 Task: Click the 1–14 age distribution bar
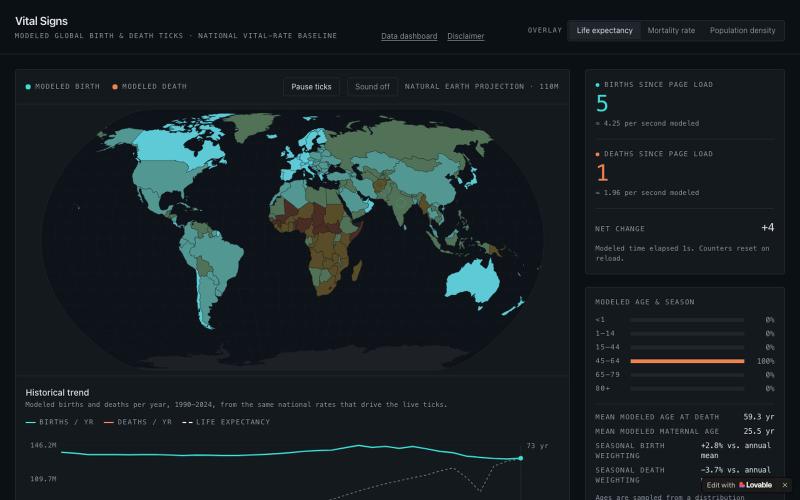[687, 334]
